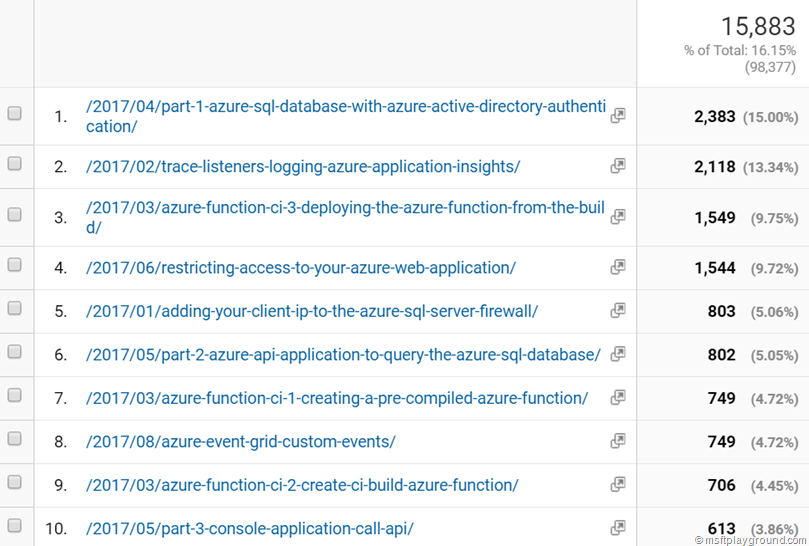Select the pageviews value 2,118
The height and width of the screenshot is (546, 809).
tap(715, 167)
